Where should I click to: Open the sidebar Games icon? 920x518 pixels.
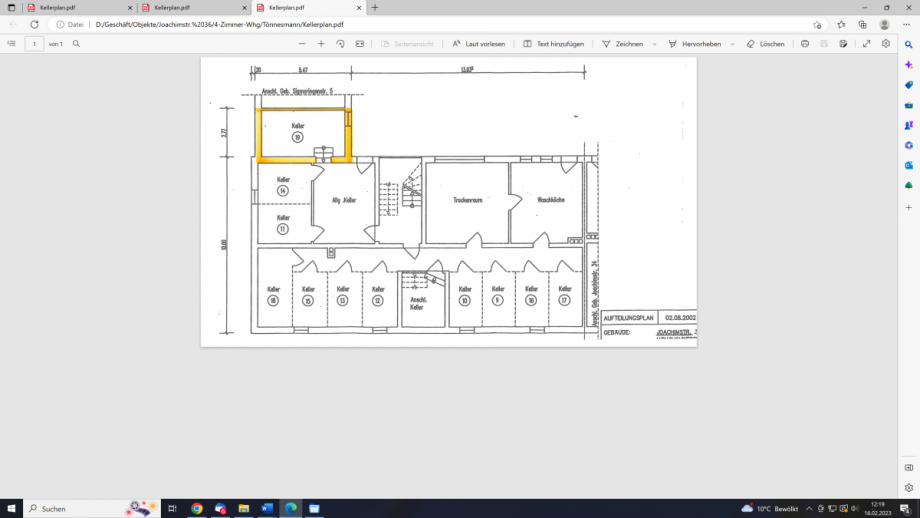point(909,125)
